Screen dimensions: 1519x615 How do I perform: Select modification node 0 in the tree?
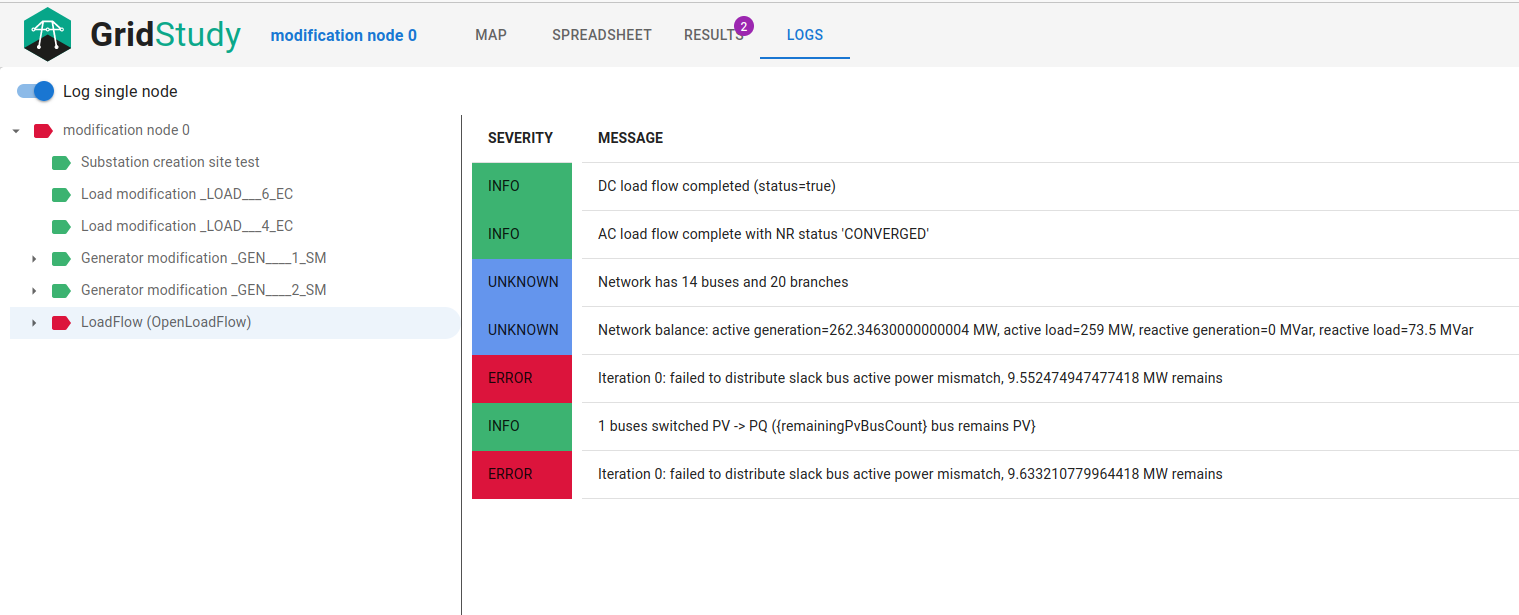point(126,130)
